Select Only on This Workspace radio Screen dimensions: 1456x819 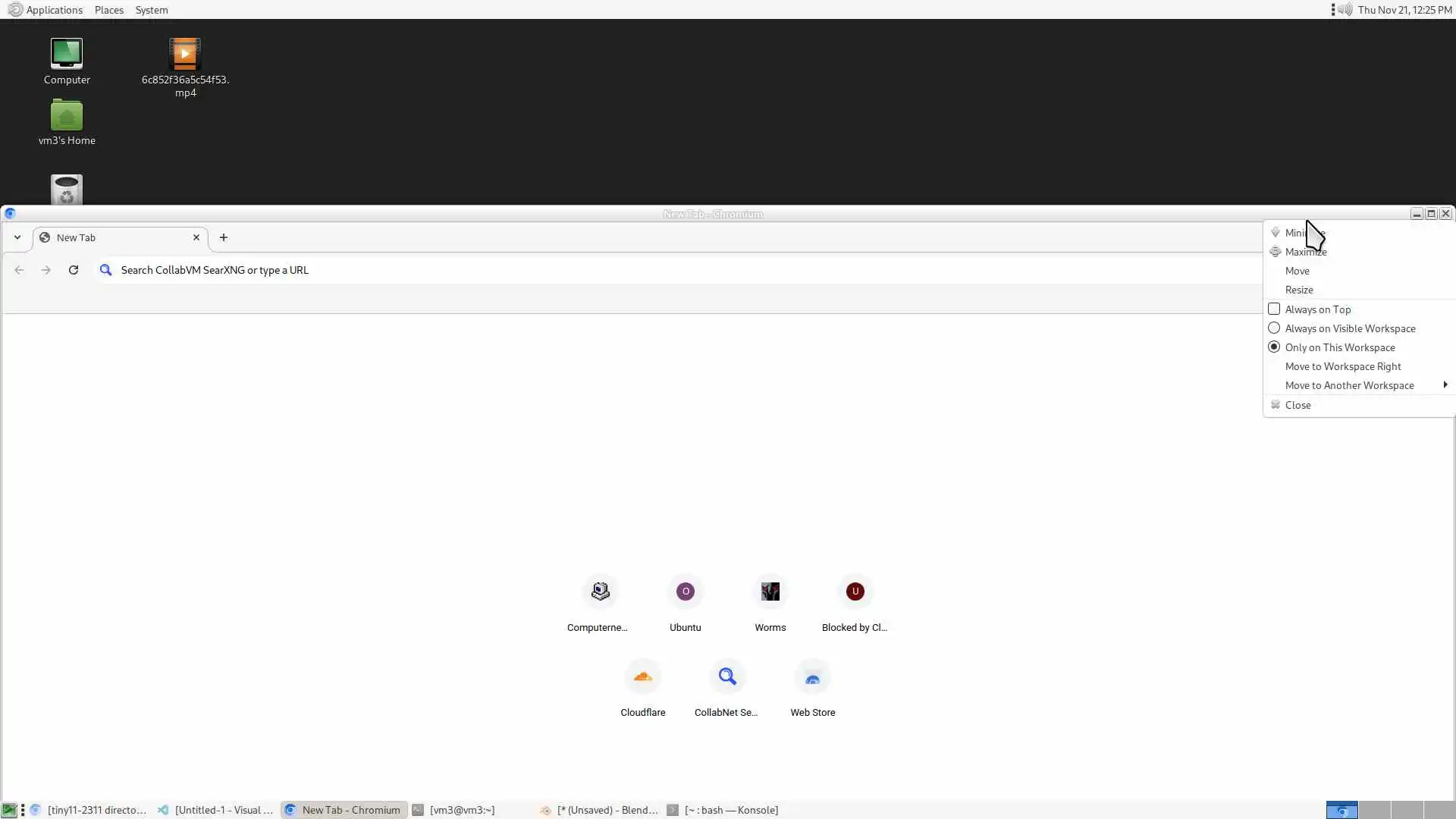pos(1274,347)
